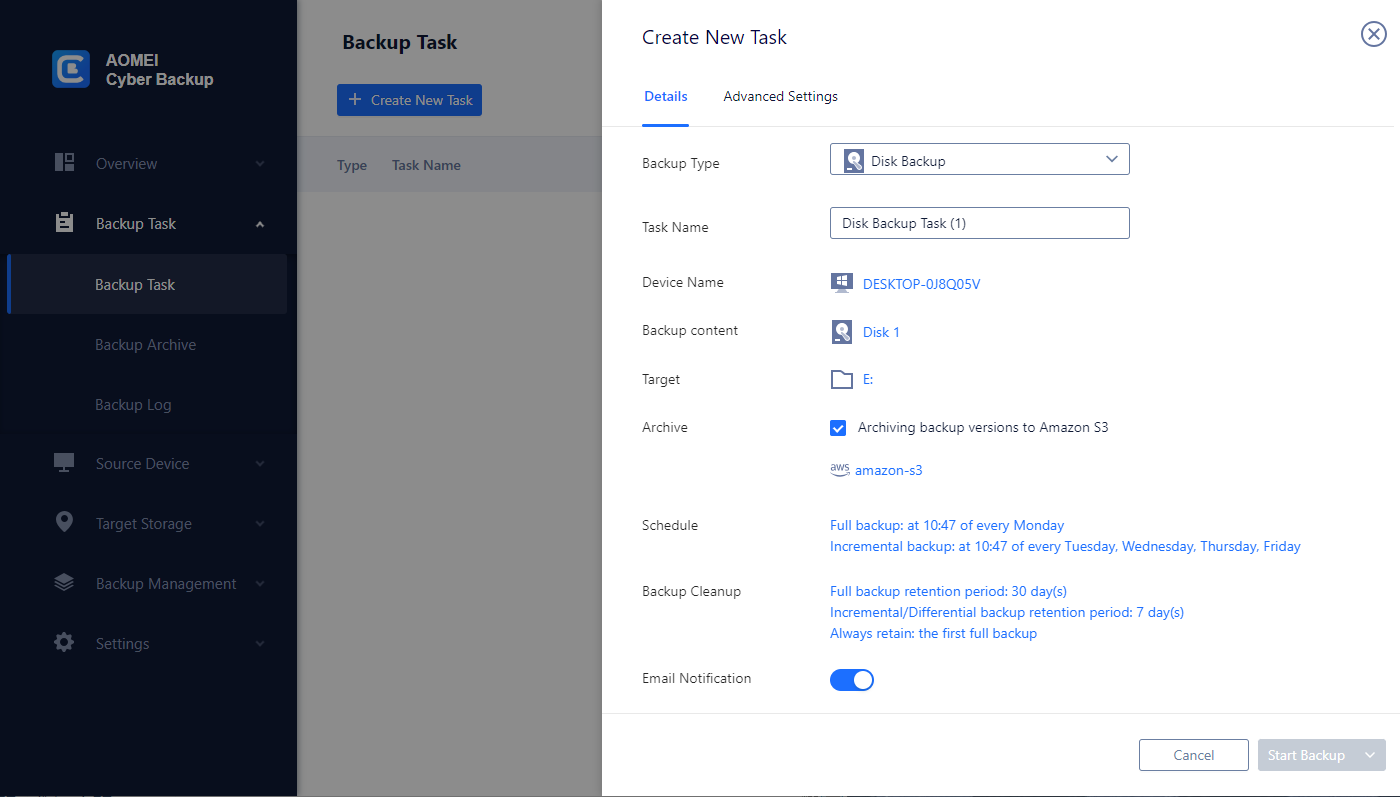Click the Task Name input field
Image resolution: width=1400 pixels, height=797 pixels.
click(979, 223)
